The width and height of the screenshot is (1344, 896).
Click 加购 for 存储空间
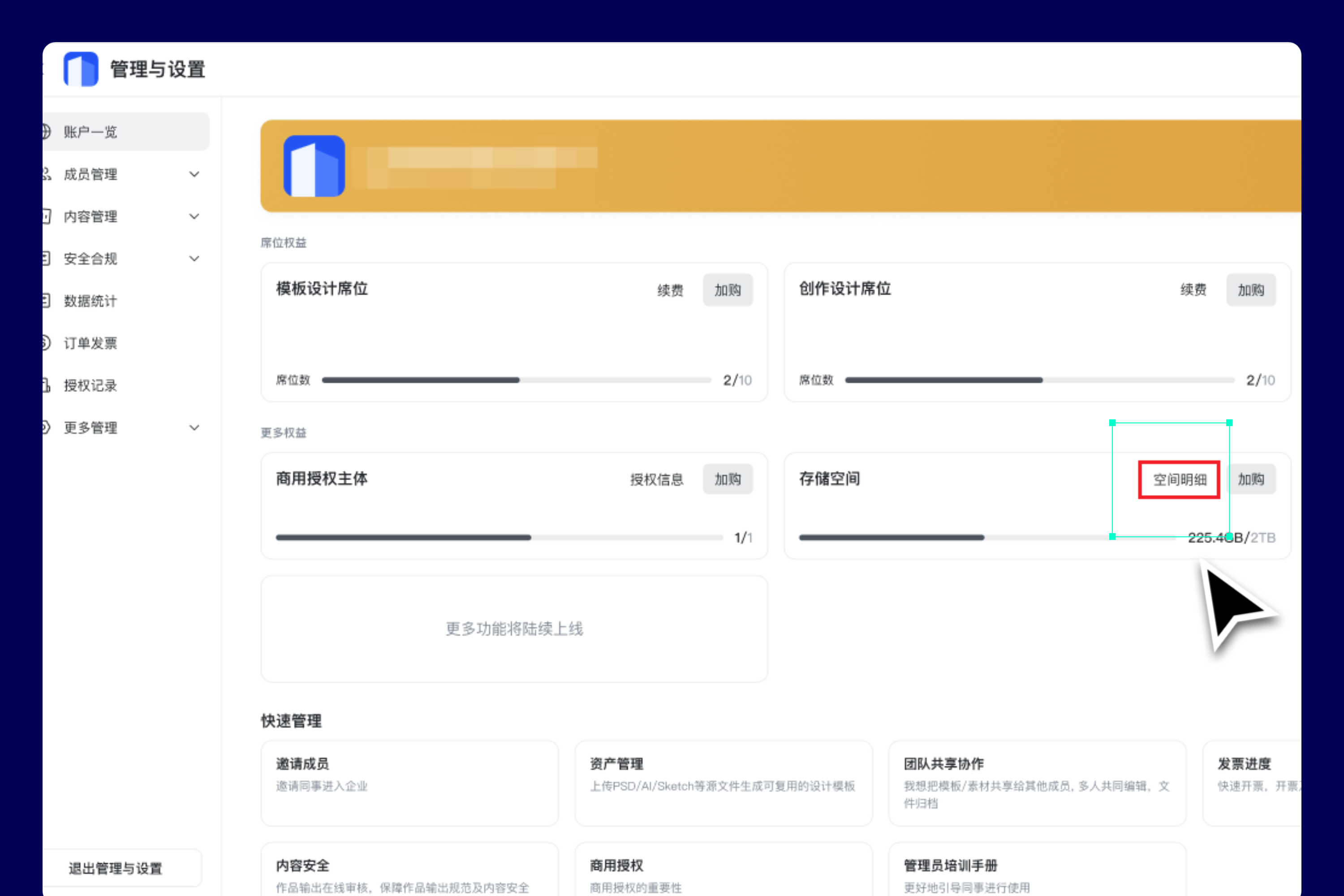pyautogui.click(x=1251, y=479)
